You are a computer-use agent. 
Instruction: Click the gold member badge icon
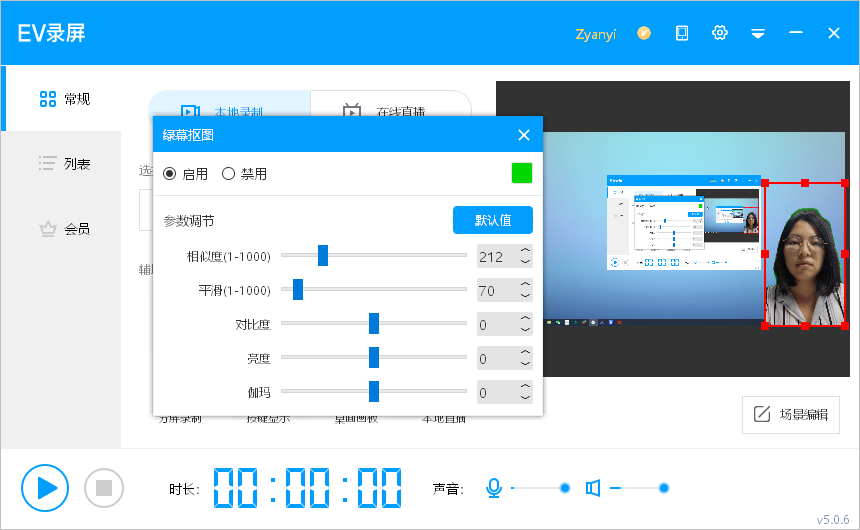coord(644,33)
